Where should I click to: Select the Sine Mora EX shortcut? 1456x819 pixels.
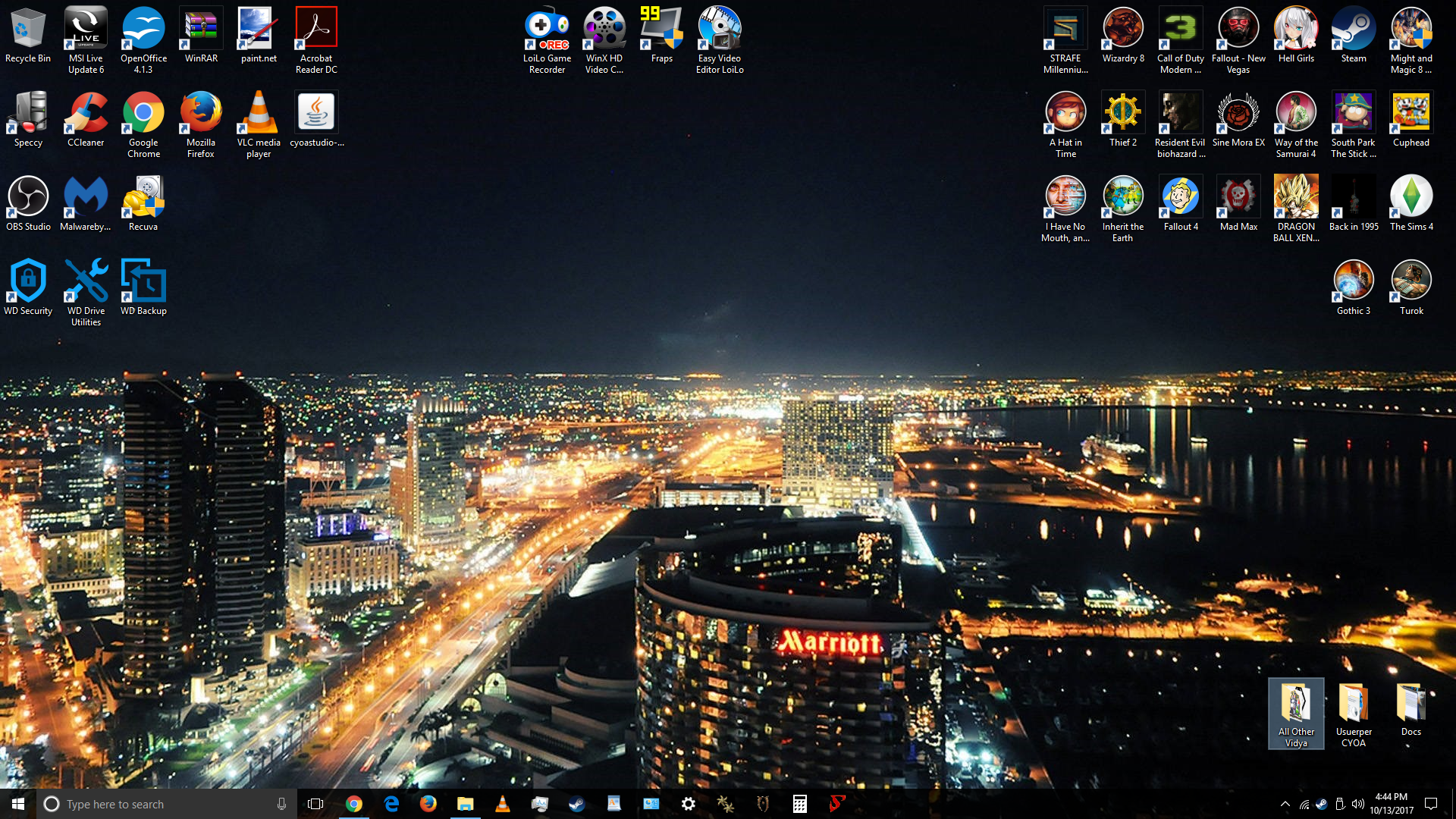click(x=1238, y=120)
